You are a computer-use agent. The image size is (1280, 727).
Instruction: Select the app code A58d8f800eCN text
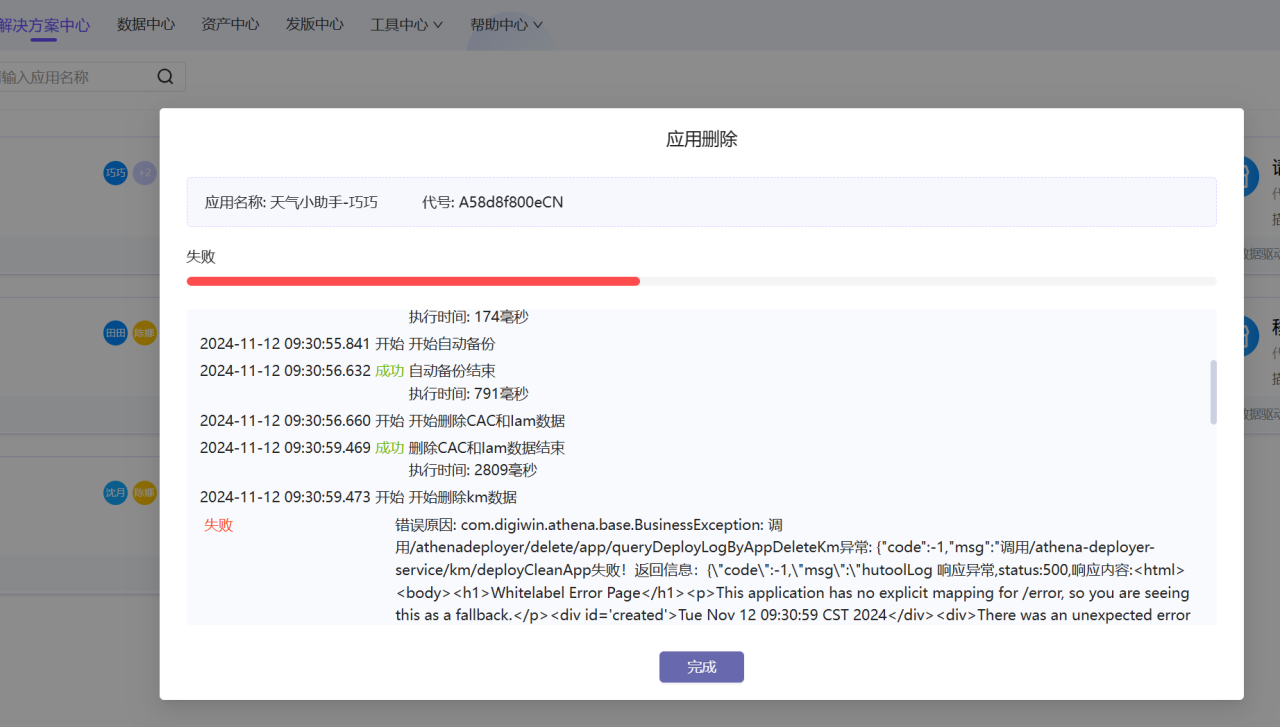(x=511, y=202)
